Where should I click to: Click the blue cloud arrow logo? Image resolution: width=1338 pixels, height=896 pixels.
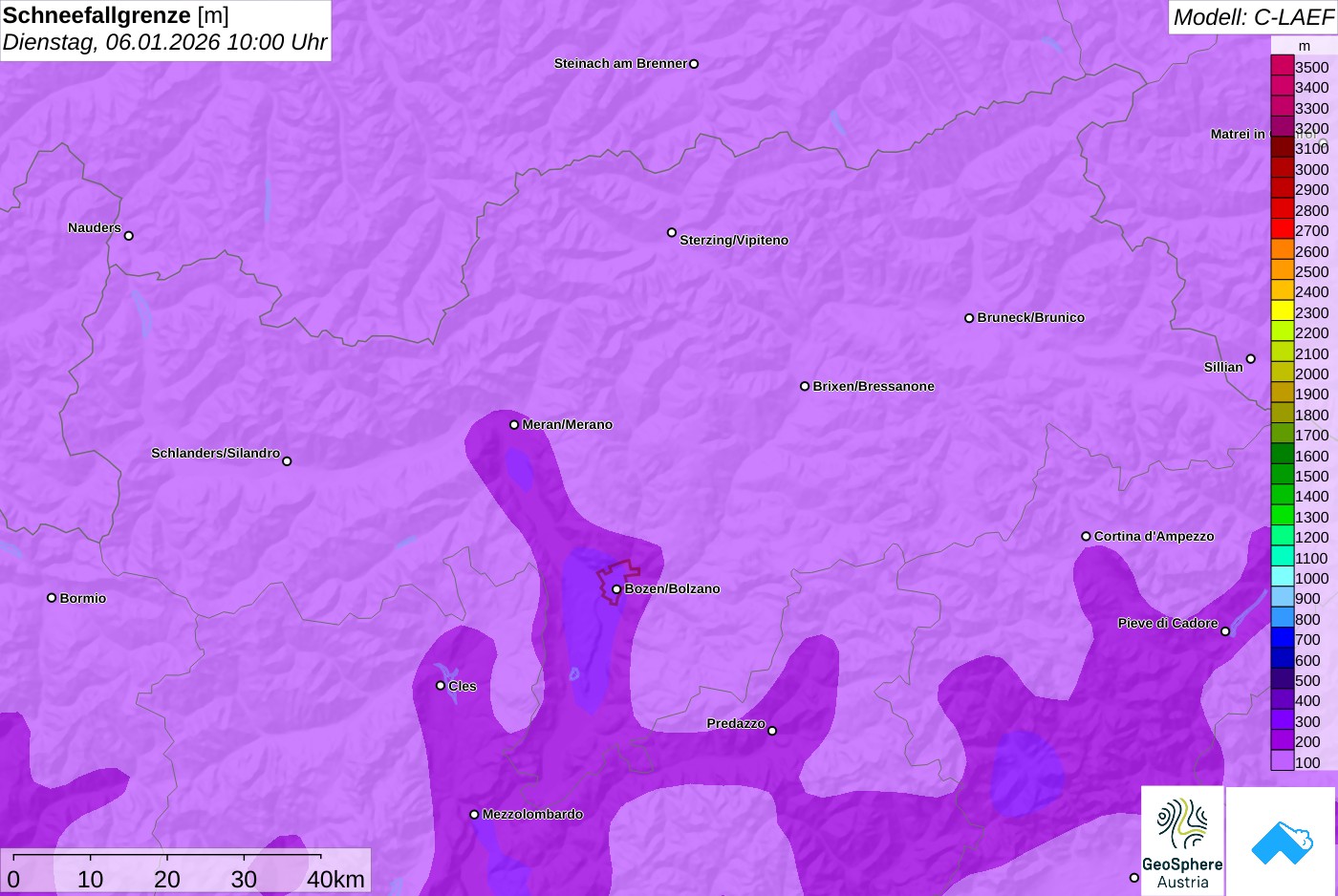point(1281,841)
